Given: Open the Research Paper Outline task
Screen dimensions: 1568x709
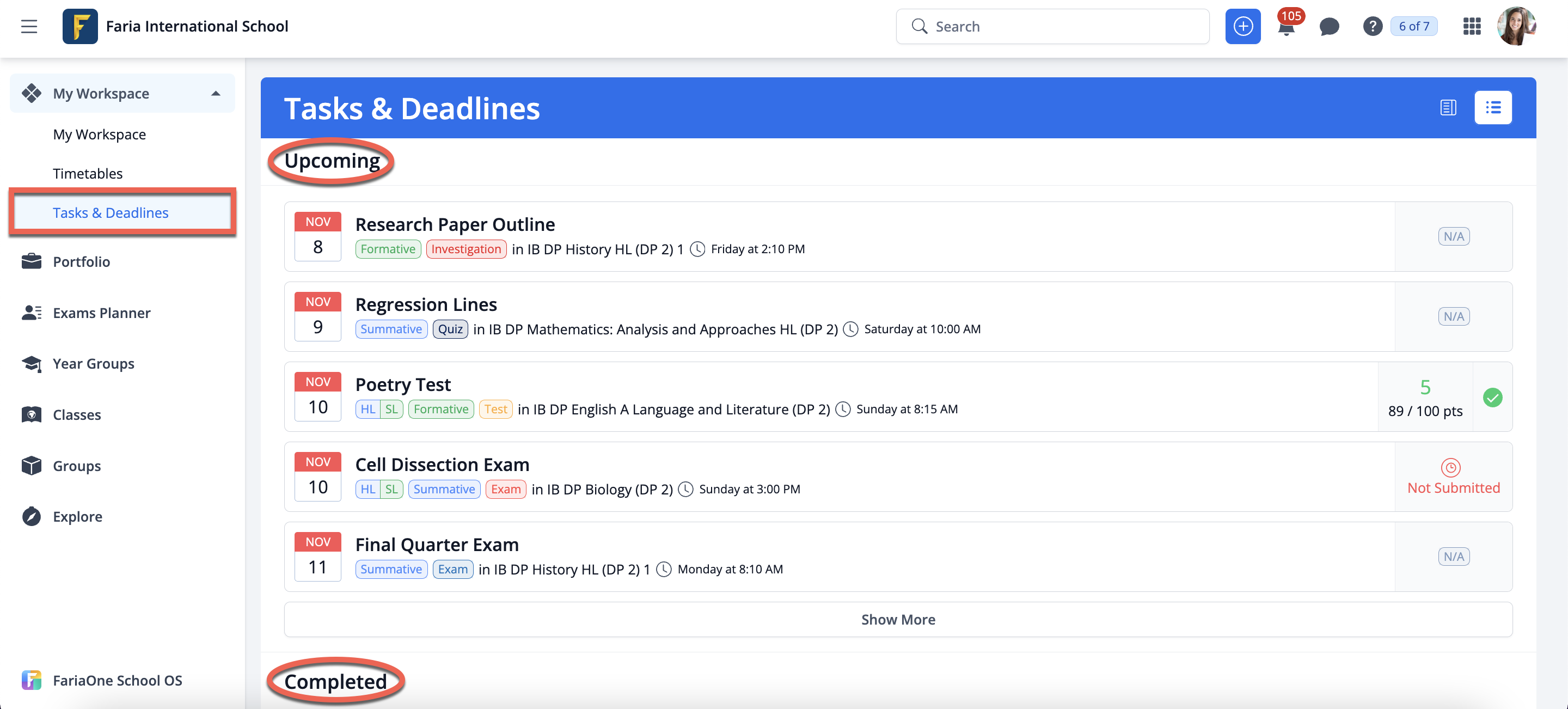Looking at the screenshot, I should click(x=455, y=224).
